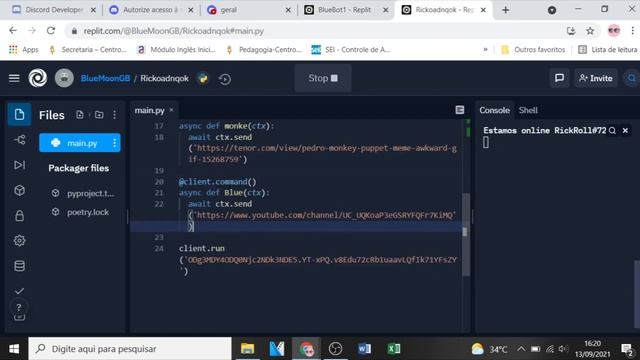Open the Version control sidebar icon
The width and height of the screenshot is (640, 360).
[19, 140]
